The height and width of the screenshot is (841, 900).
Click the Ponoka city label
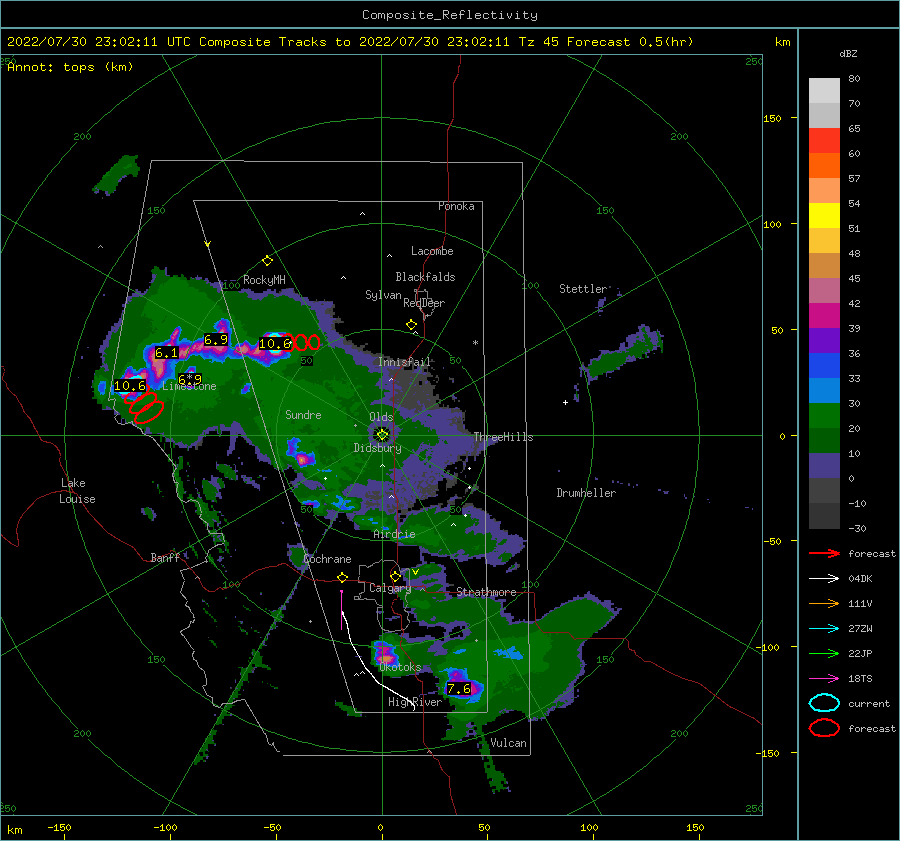click(x=456, y=206)
